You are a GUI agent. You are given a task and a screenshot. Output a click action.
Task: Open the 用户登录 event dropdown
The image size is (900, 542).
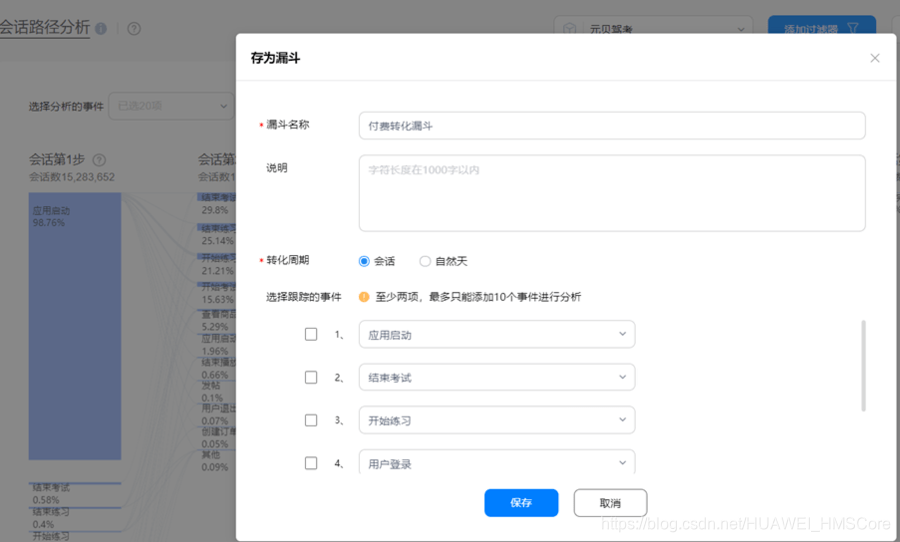click(x=497, y=462)
